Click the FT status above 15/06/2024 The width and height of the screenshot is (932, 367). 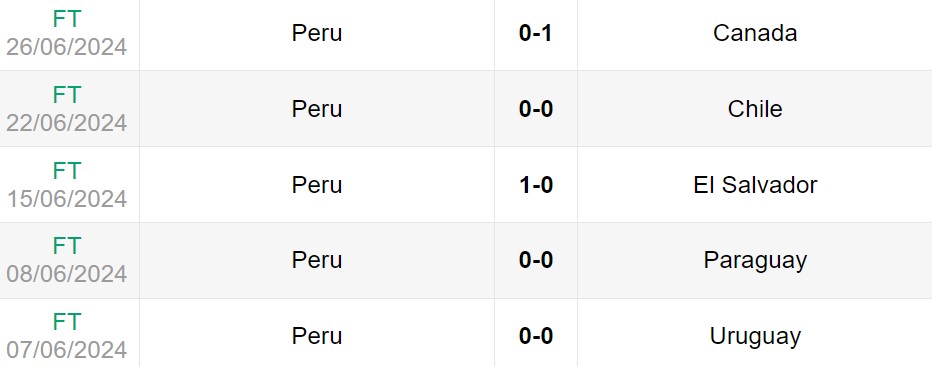coord(67,171)
